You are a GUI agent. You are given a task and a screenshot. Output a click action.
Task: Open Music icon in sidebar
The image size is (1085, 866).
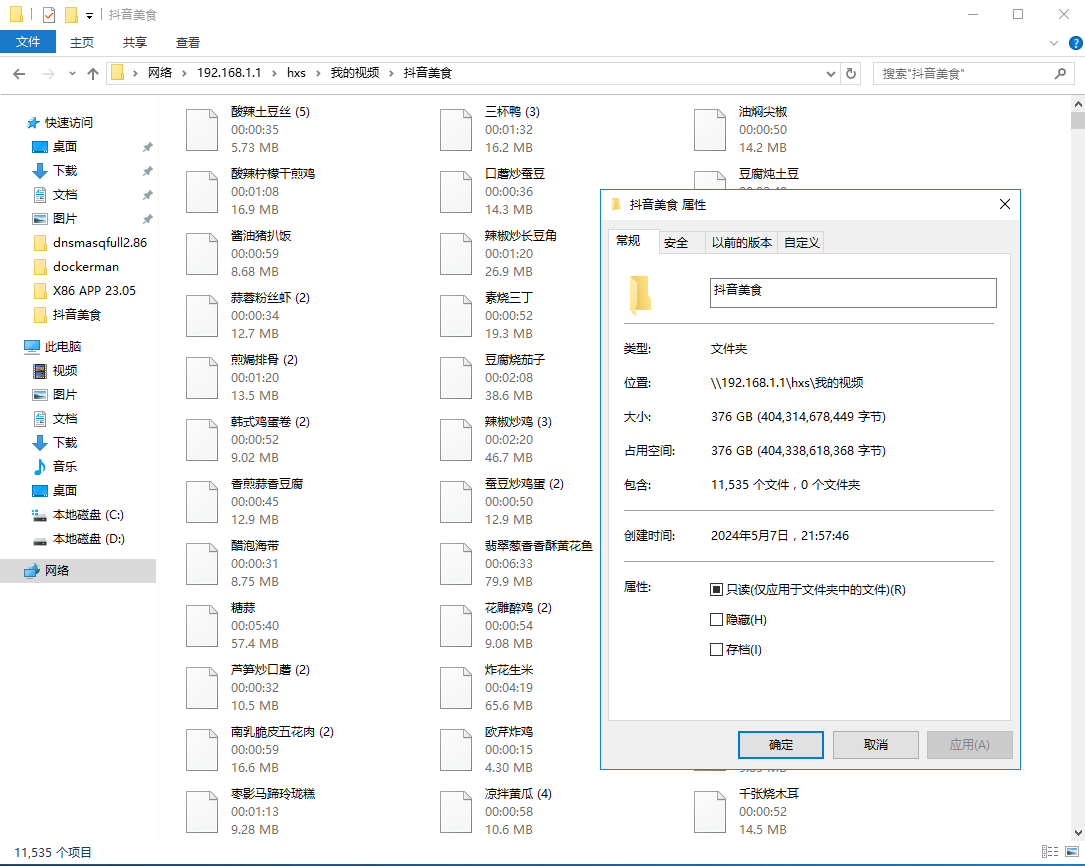40,466
